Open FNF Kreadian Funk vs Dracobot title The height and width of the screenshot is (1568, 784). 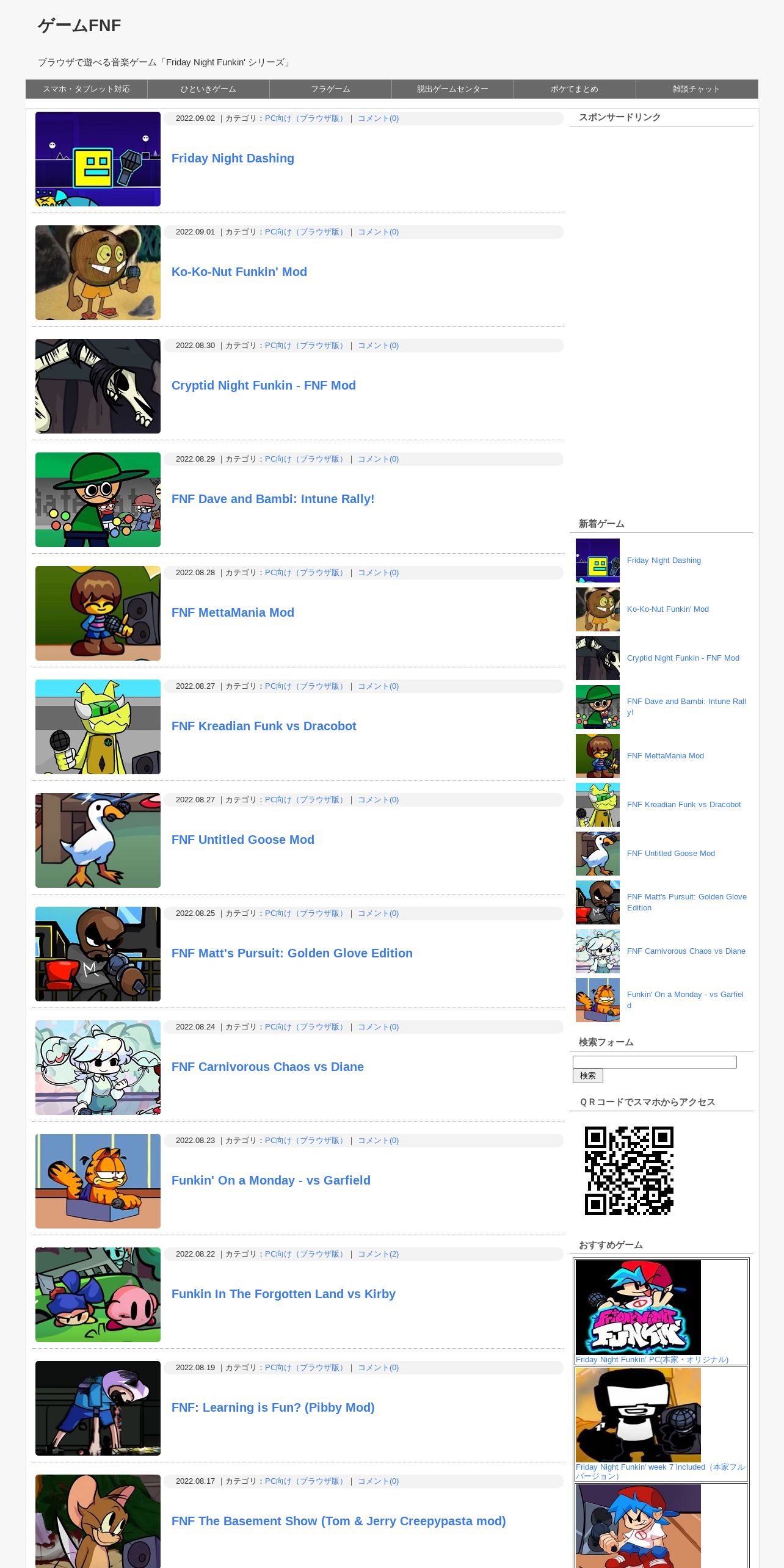[264, 726]
